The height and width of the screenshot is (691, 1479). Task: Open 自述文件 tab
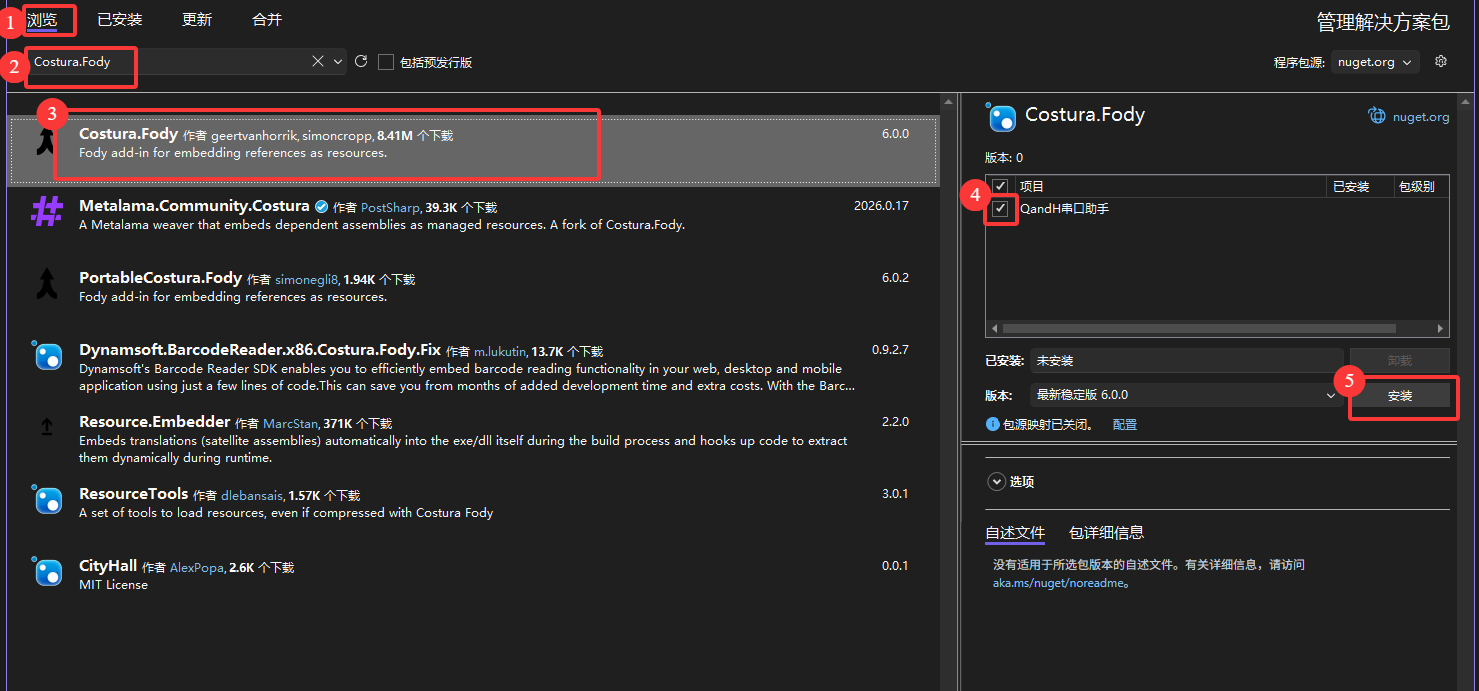pyautogui.click(x=1015, y=532)
